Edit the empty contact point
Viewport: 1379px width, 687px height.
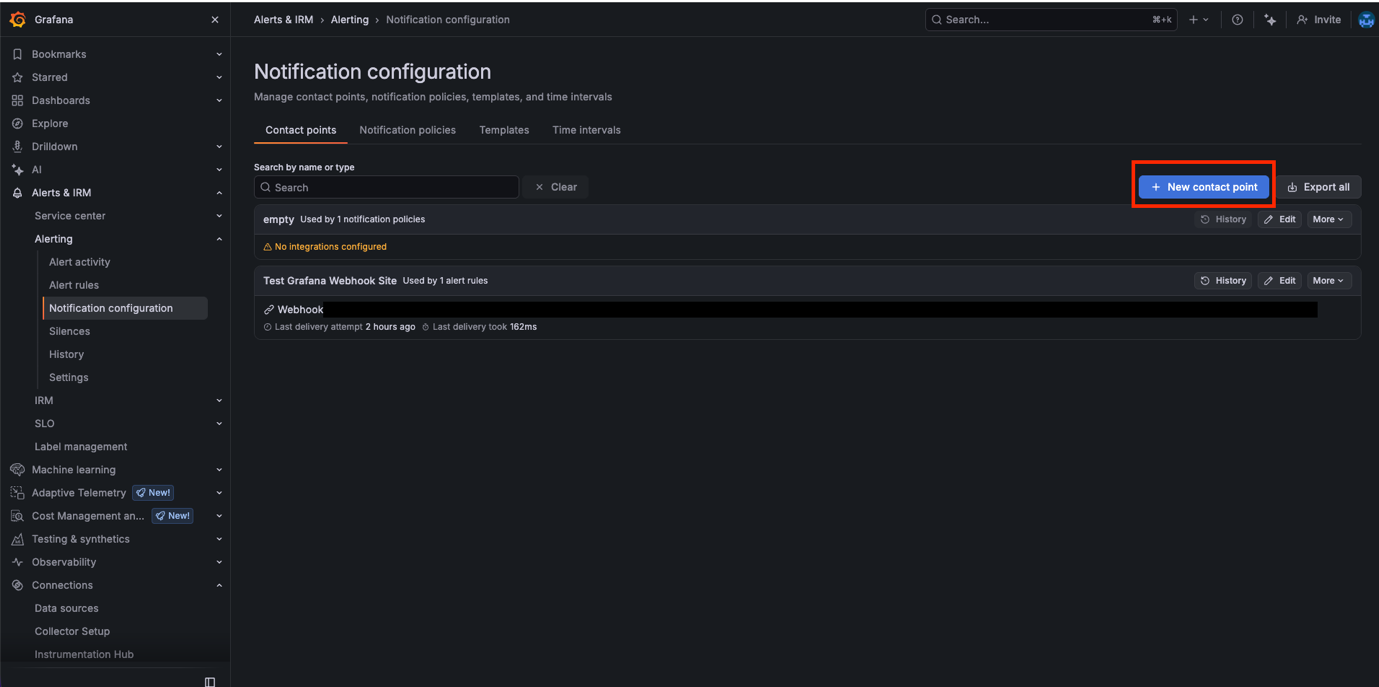tap(1279, 219)
